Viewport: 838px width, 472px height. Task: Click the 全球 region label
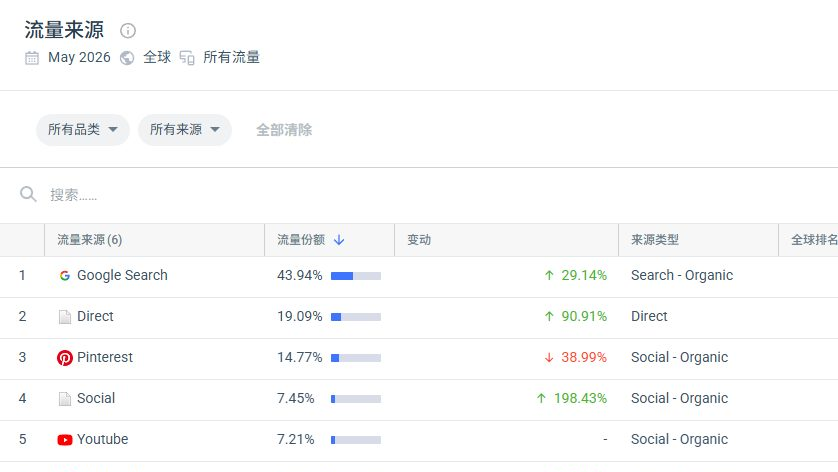pyautogui.click(x=157, y=57)
